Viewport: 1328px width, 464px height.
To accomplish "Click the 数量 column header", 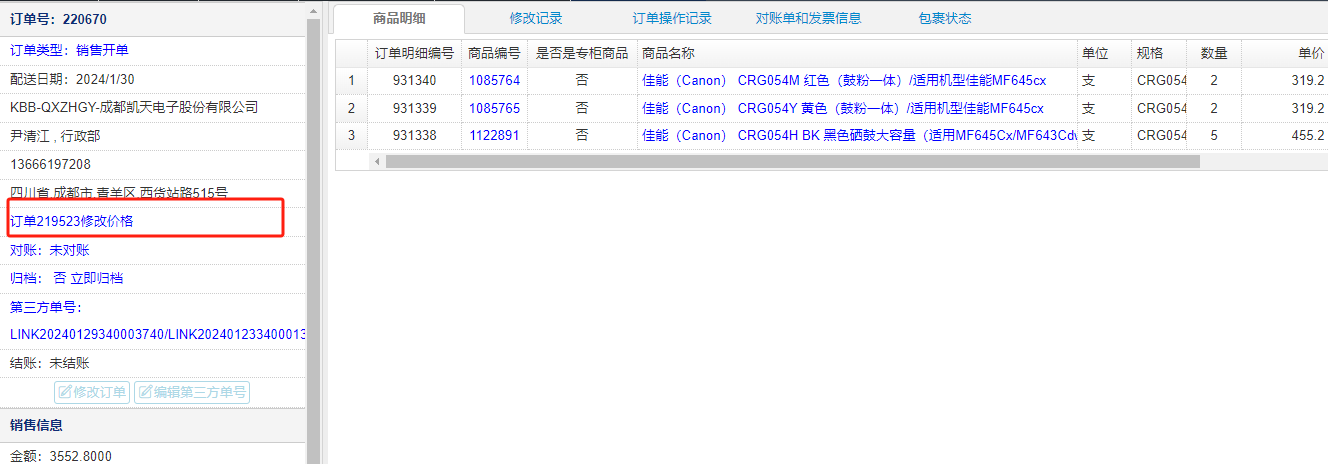I will coord(1214,53).
